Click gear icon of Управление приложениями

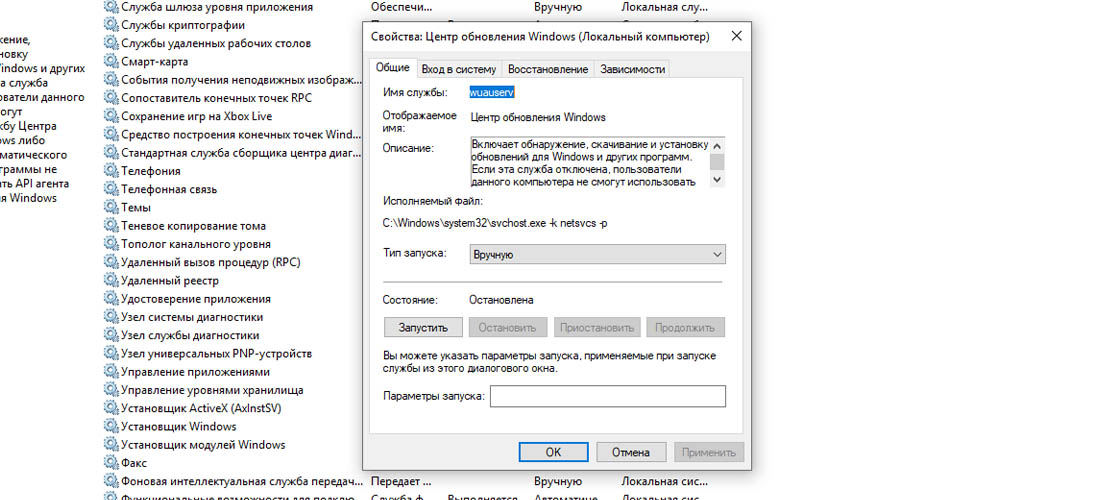[x=111, y=372]
